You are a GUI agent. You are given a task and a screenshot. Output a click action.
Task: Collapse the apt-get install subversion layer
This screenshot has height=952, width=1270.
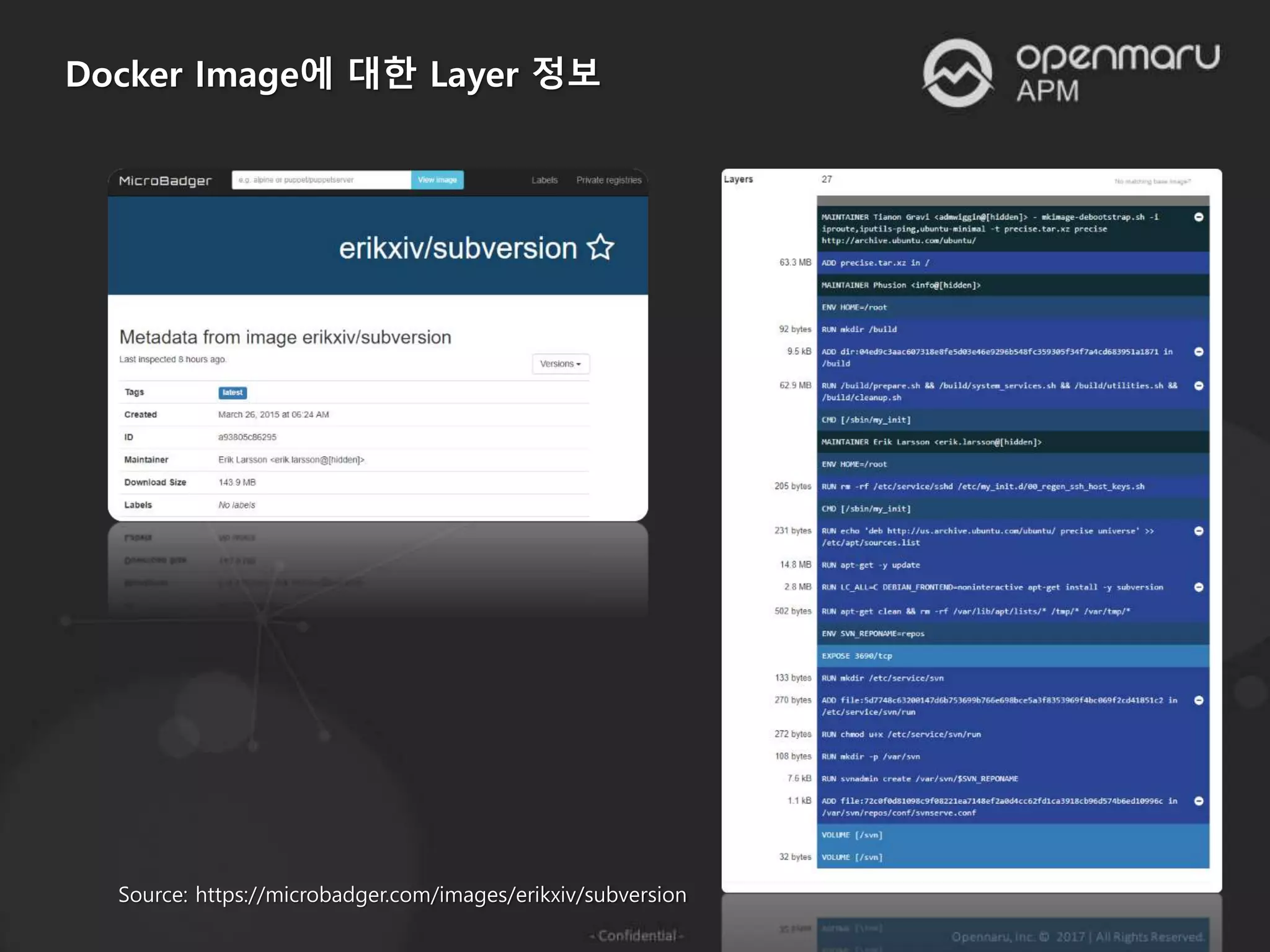(1199, 587)
